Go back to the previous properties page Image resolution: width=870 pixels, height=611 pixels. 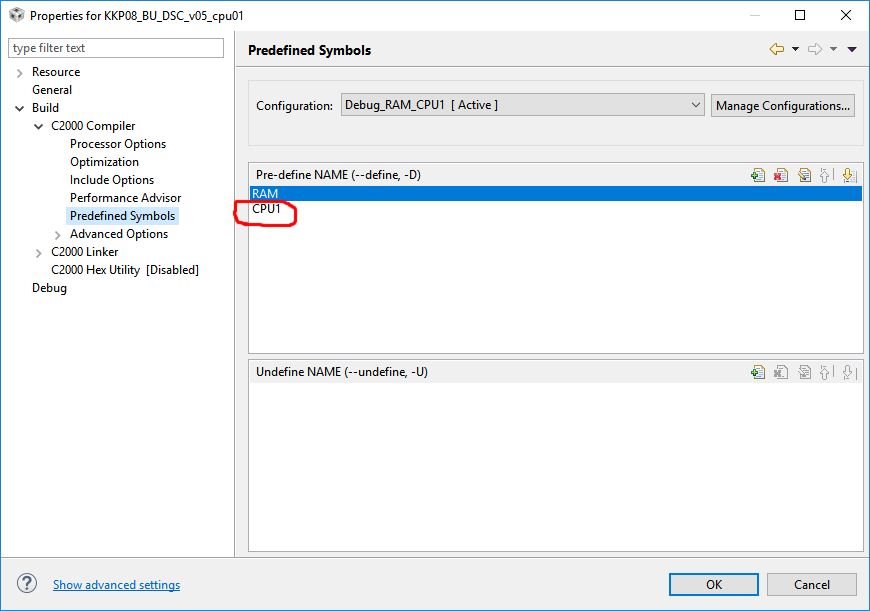pos(777,49)
